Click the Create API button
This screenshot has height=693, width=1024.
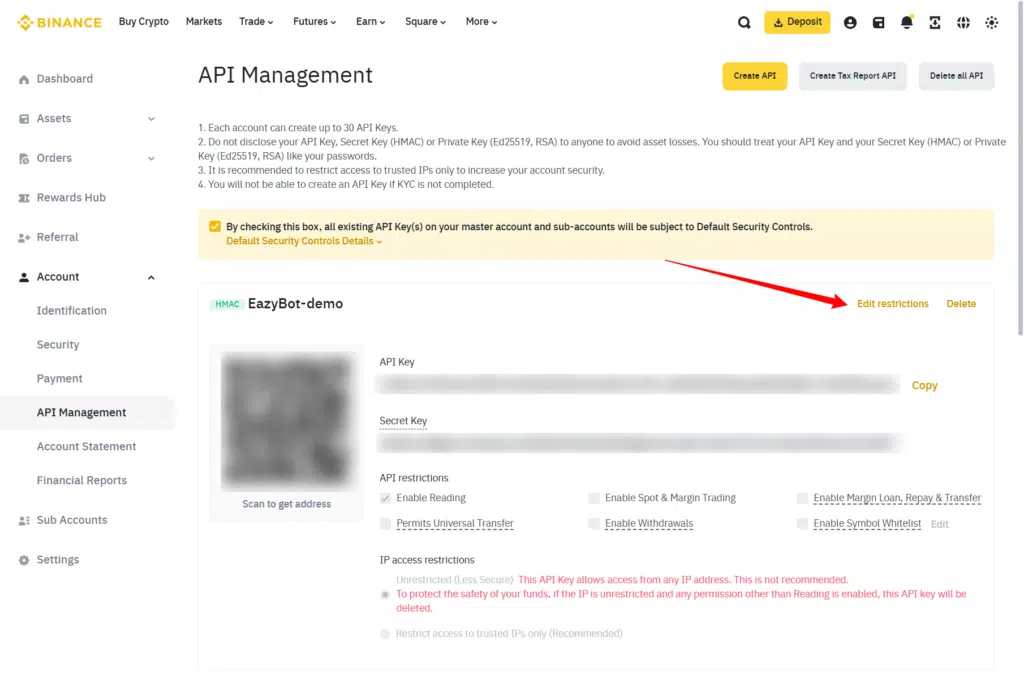[x=754, y=76]
